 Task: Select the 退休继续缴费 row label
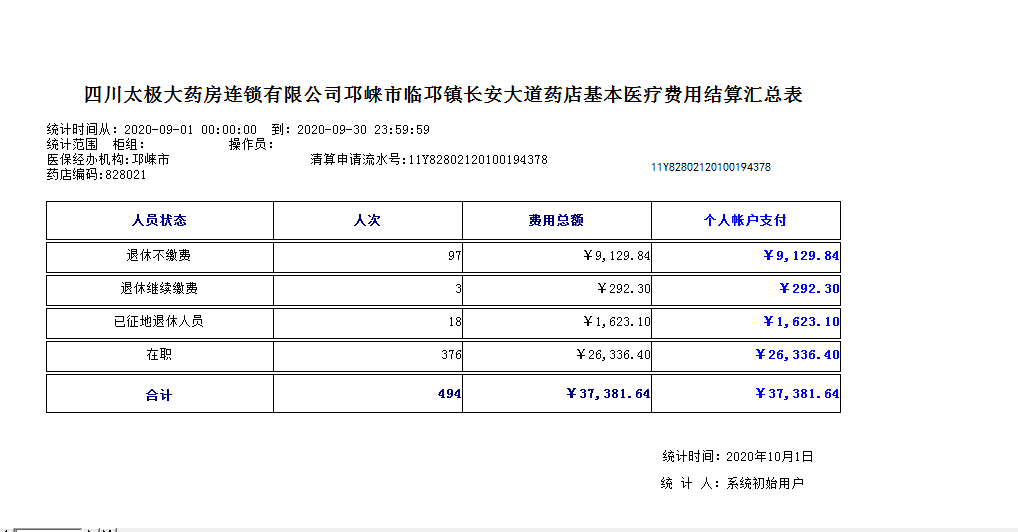(x=159, y=288)
